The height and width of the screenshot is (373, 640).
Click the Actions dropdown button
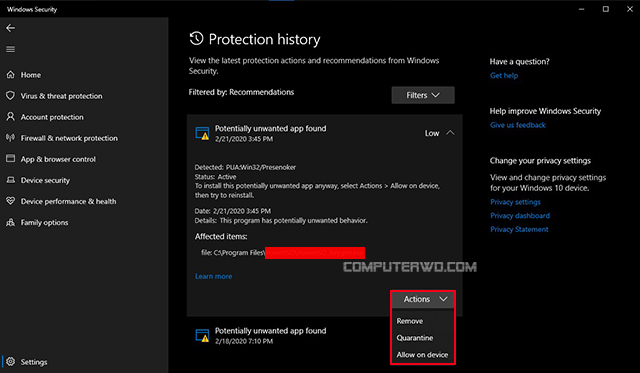click(423, 300)
